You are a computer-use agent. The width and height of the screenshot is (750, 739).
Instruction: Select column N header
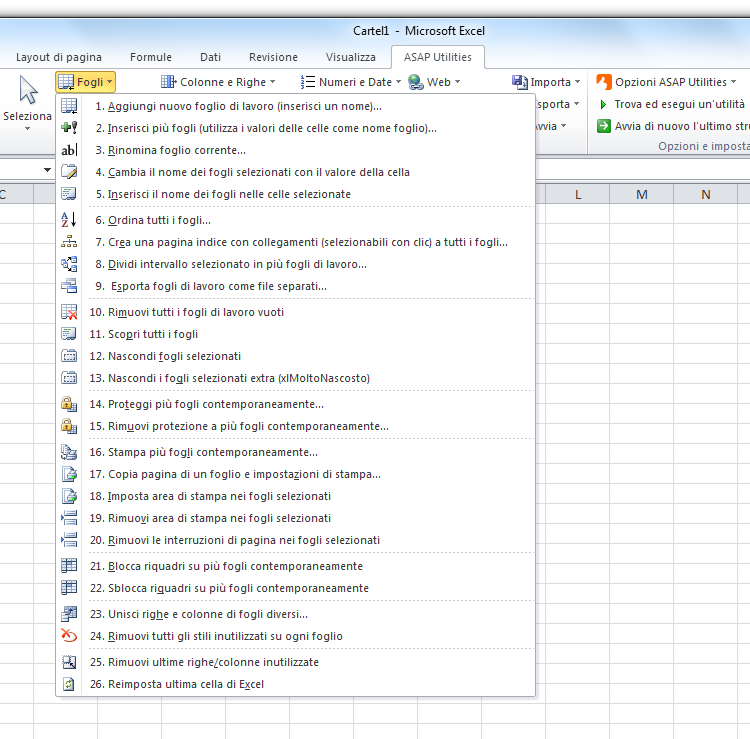[706, 194]
